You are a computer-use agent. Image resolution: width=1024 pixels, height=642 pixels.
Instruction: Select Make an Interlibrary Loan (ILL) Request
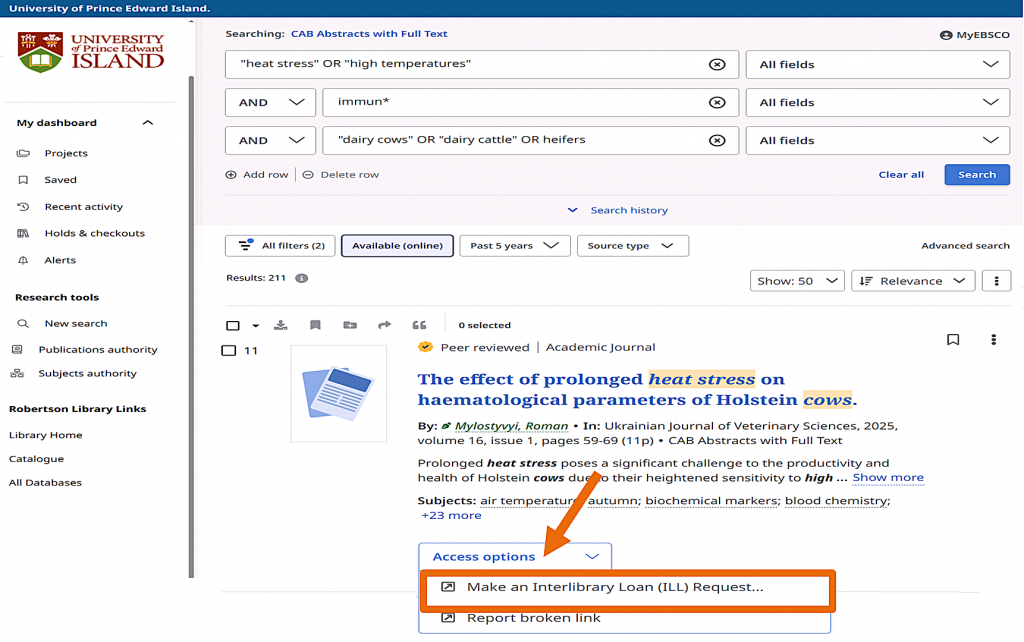pos(614,587)
